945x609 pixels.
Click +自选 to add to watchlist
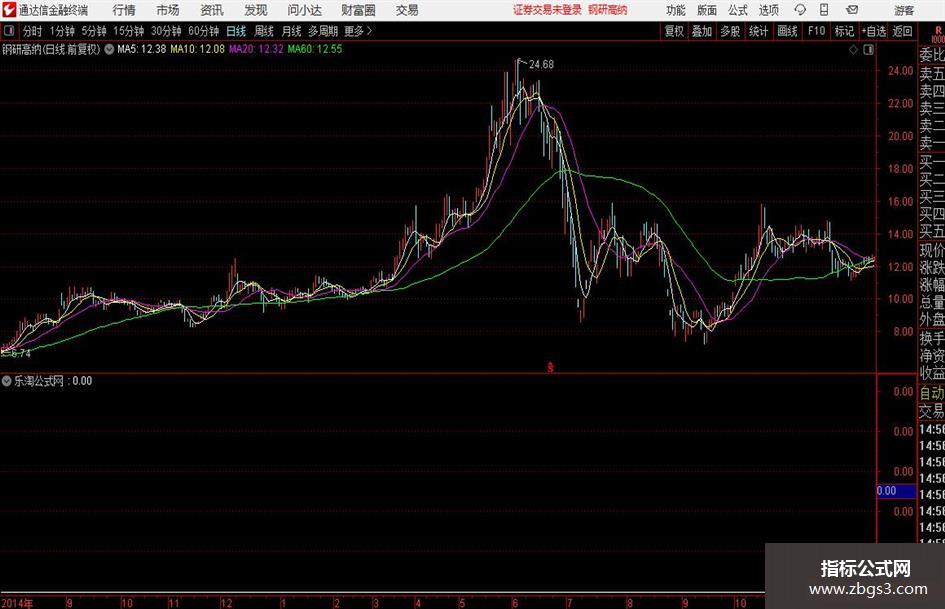(x=873, y=31)
